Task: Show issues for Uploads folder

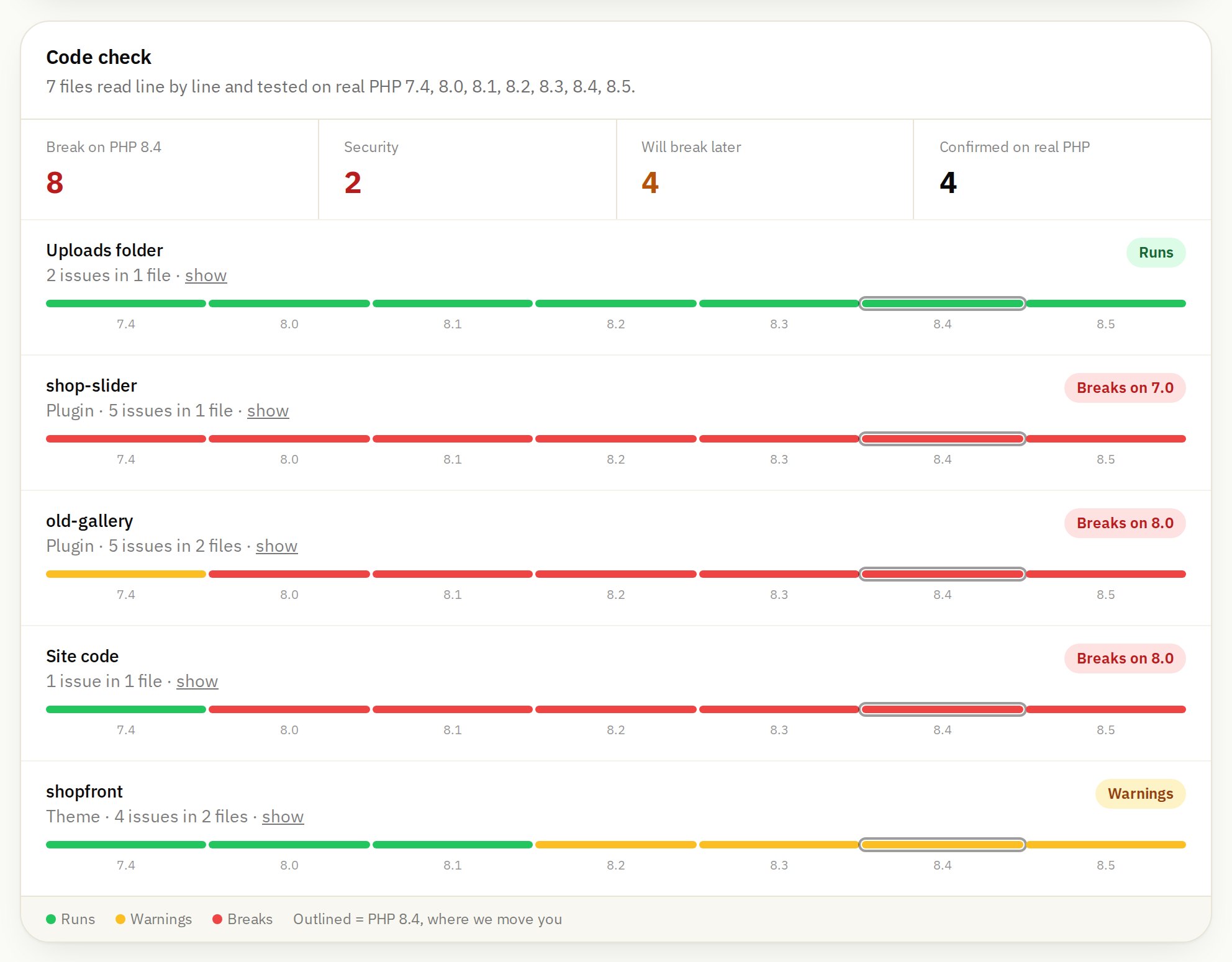Action: (206, 275)
